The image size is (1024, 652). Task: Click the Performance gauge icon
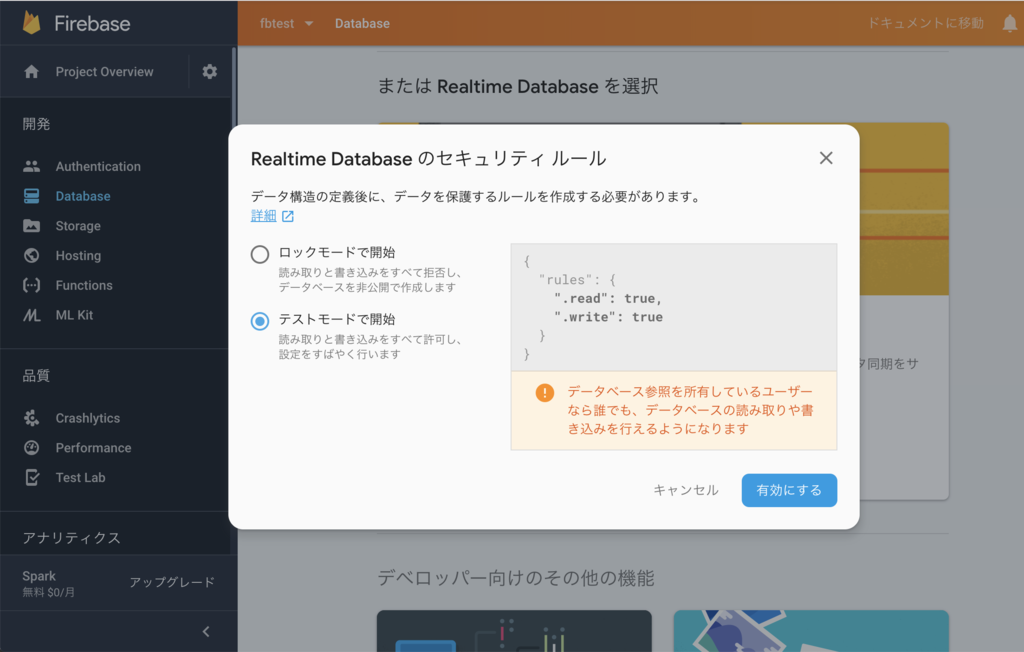[x=31, y=448]
